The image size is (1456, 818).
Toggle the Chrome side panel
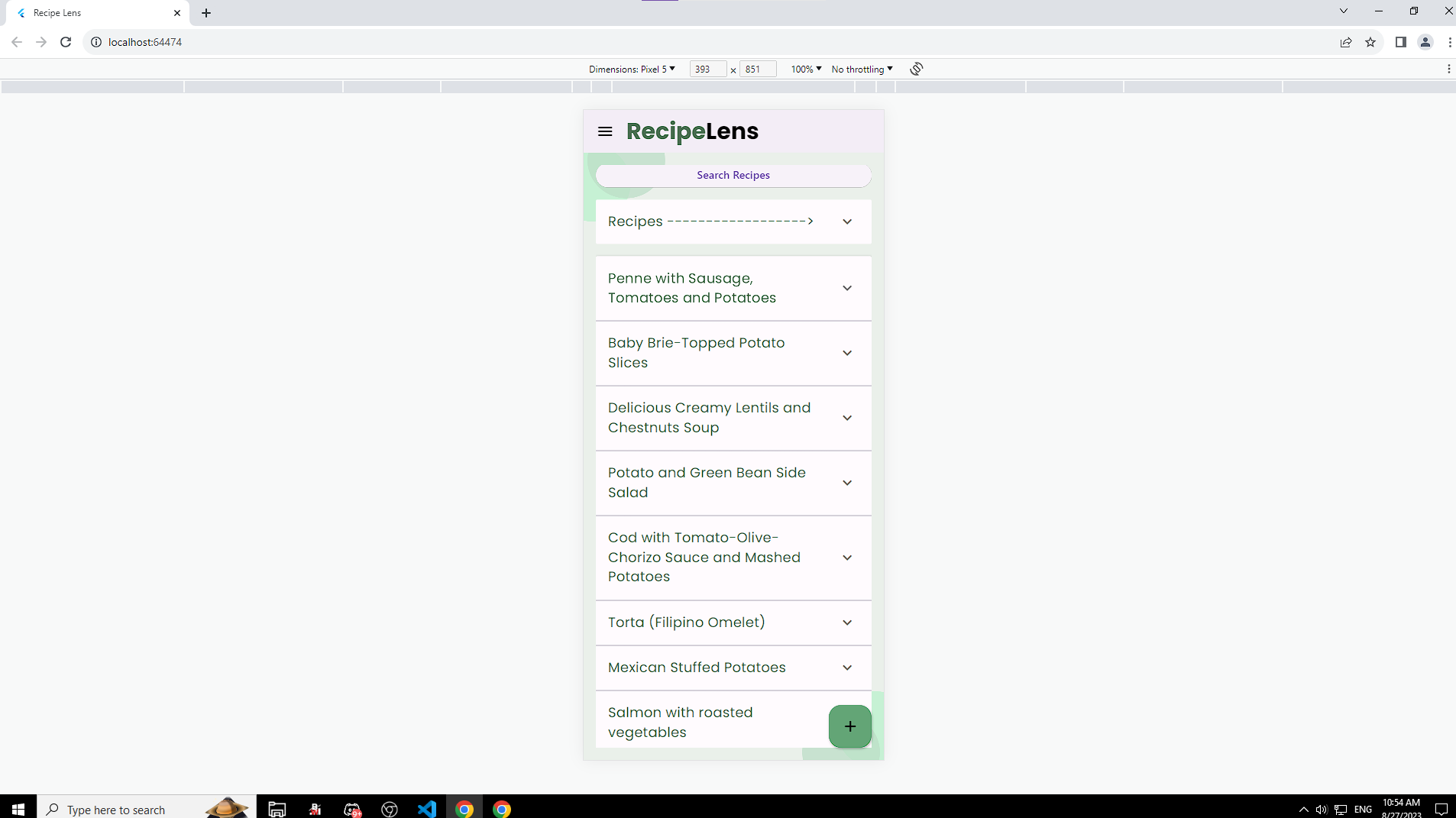pos(1401,42)
